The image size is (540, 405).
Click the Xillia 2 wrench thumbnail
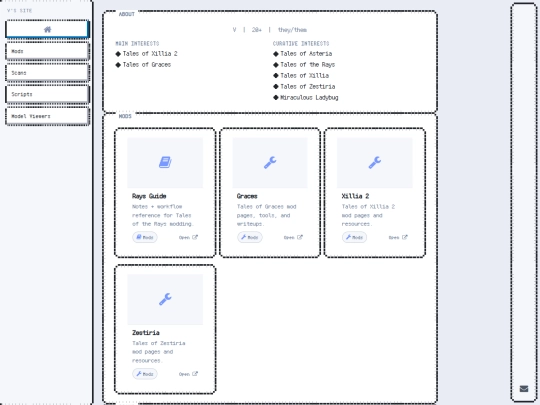point(375,163)
